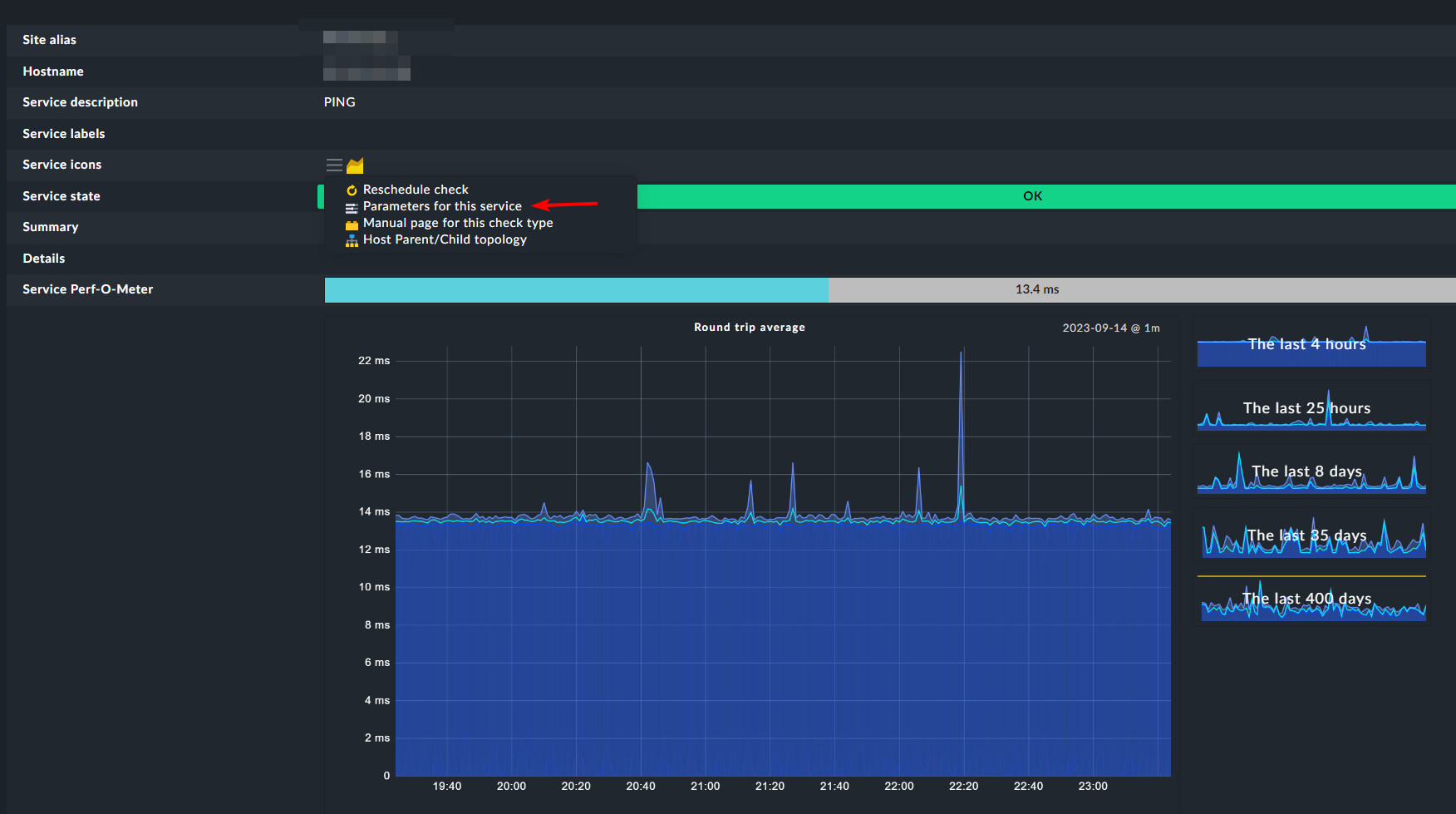1456x814 pixels.
Task: Click the 19:40 time axis label
Action: coord(447,787)
